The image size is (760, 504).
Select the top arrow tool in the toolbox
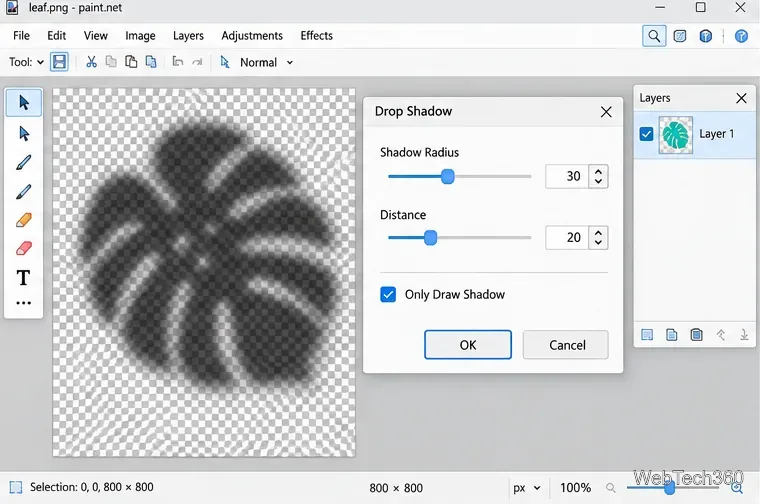coord(24,102)
